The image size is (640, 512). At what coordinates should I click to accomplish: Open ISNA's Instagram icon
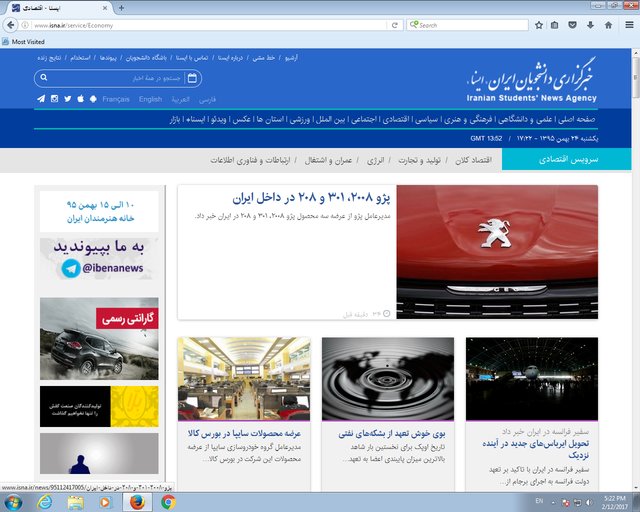[54, 99]
